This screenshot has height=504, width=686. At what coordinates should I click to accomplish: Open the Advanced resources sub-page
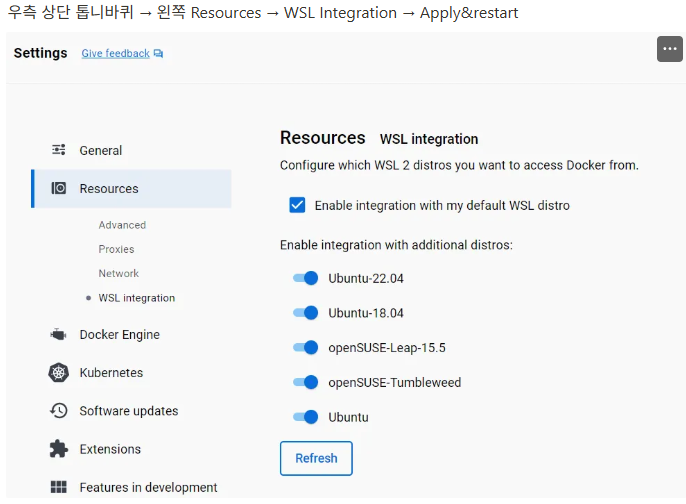click(x=122, y=225)
